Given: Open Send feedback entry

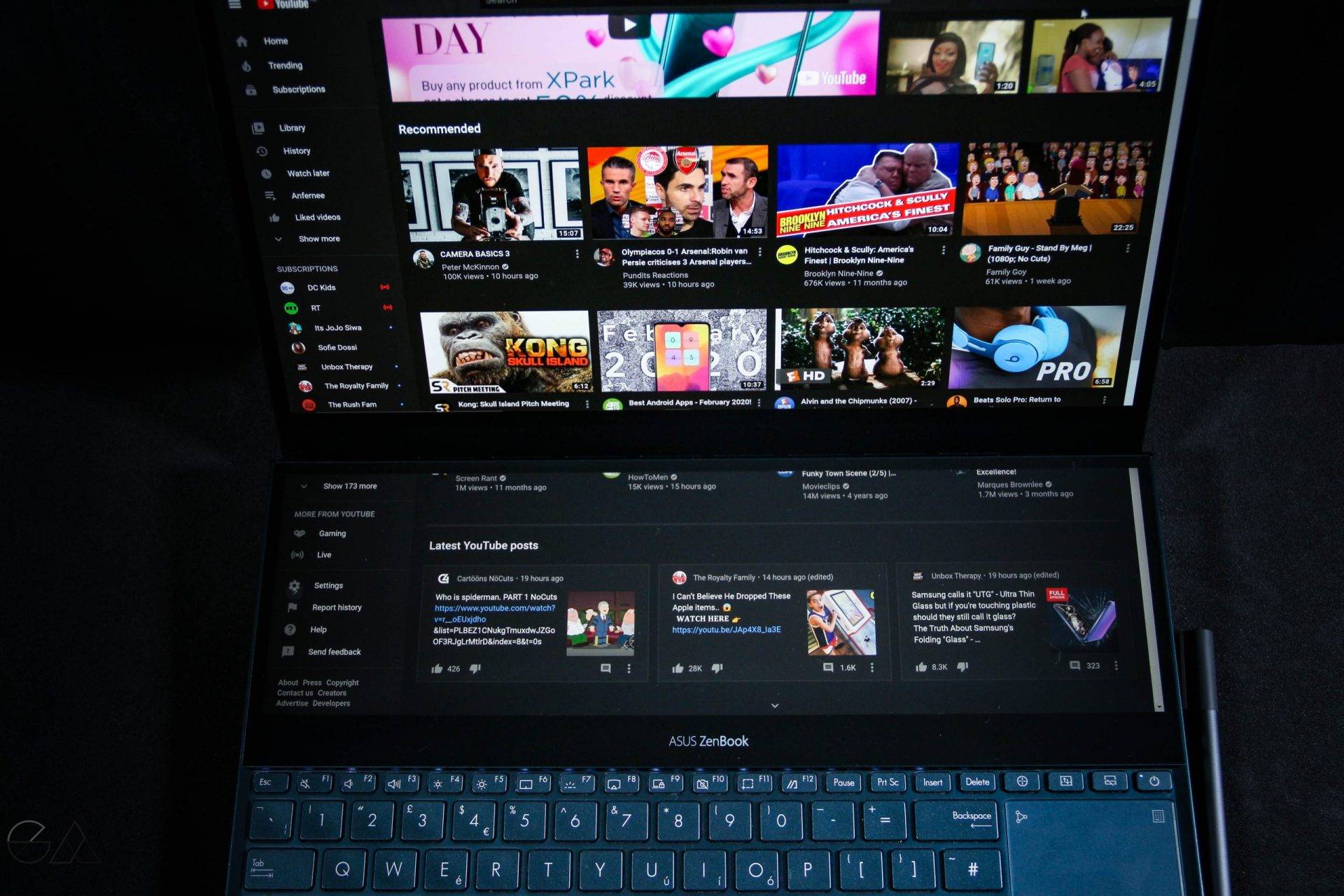Looking at the screenshot, I should 321,652.
